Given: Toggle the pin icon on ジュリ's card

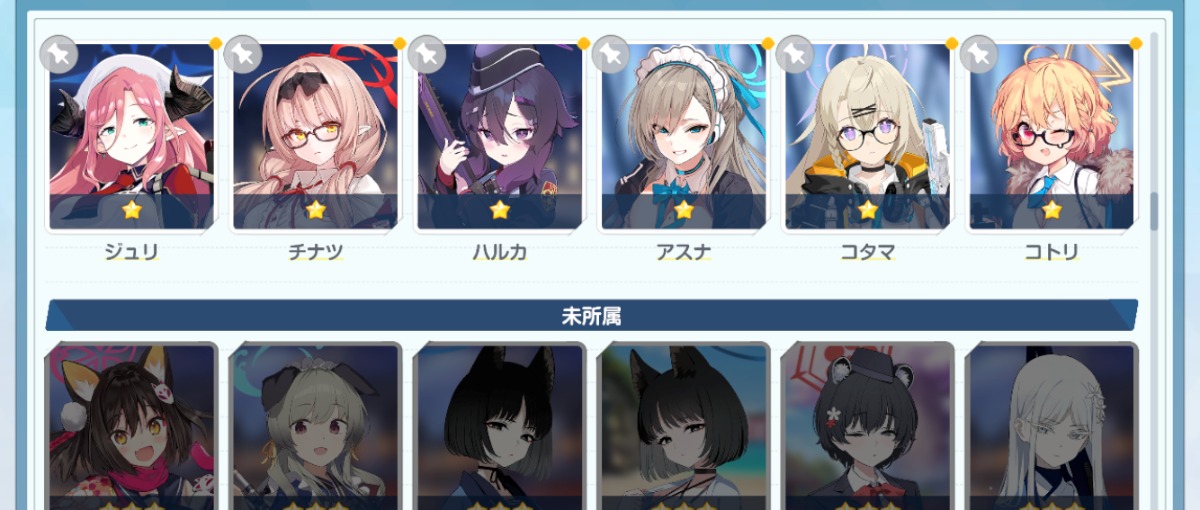Looking at the screenshot, I should (59, 54).
